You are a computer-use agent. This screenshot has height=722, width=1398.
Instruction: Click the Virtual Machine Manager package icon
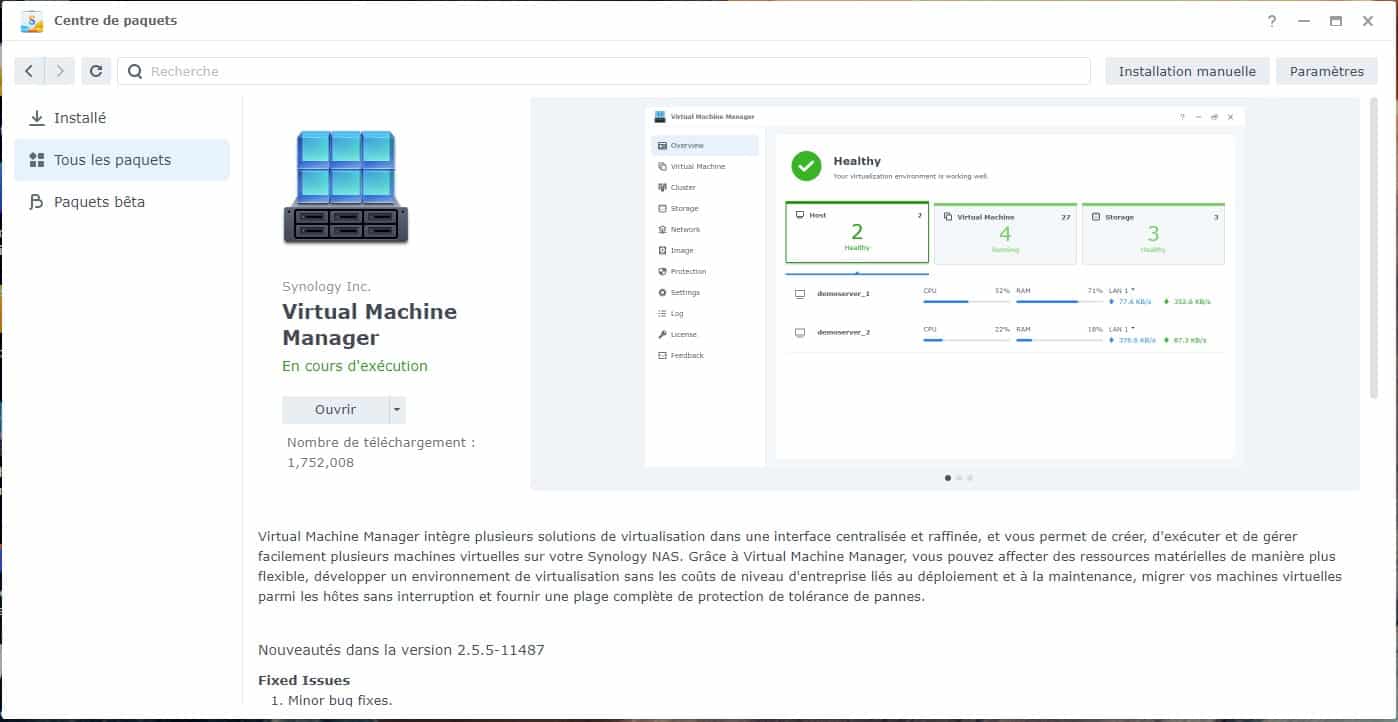pyautogui.click(x=346, y=187)
